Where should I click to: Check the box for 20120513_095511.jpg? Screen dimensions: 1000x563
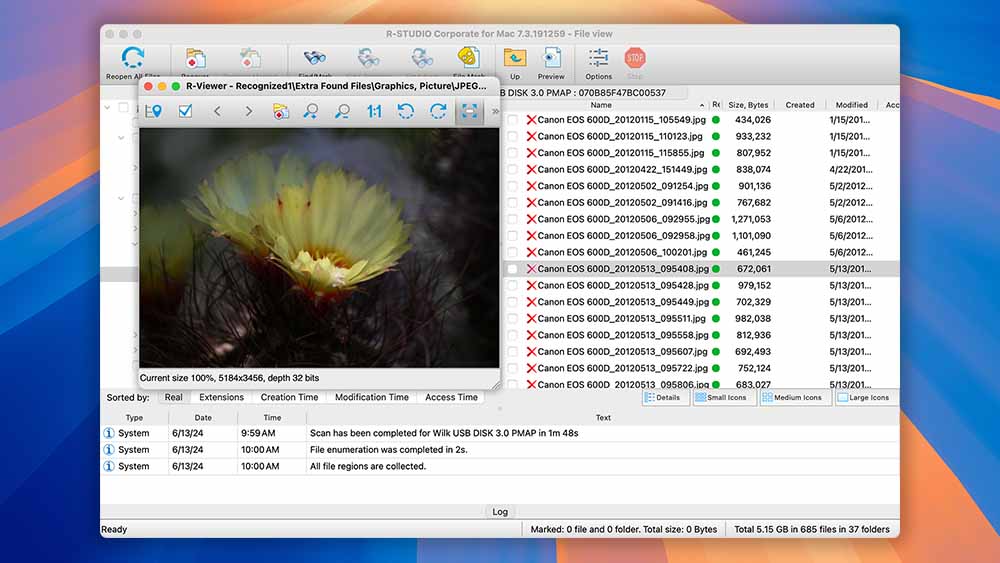point(512,319)
